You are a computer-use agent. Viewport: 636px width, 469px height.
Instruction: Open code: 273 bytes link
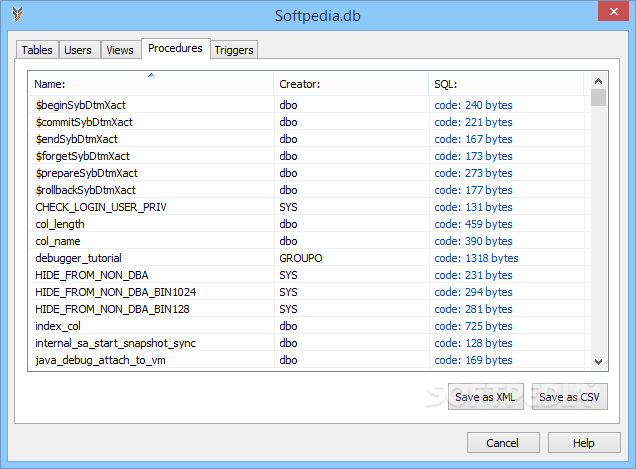click(473, 173)
